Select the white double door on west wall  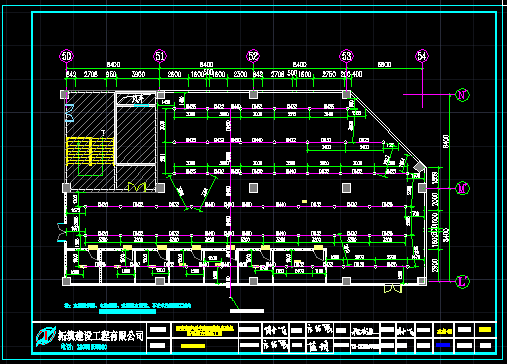[x=62, y=232]
